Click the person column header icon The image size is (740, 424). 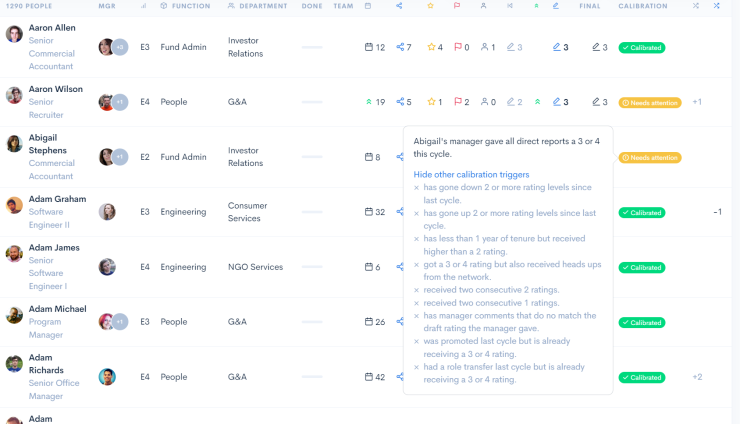[484, 6]
